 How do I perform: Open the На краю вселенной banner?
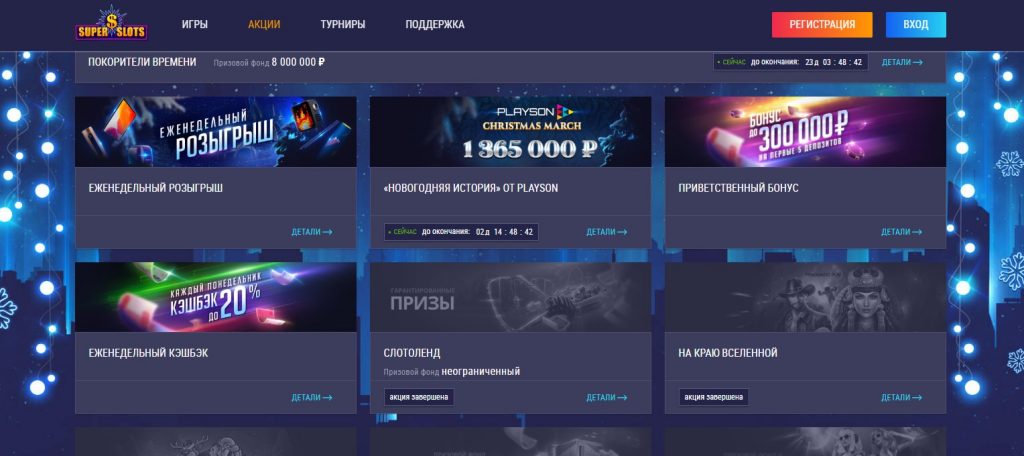coord(805,297)
